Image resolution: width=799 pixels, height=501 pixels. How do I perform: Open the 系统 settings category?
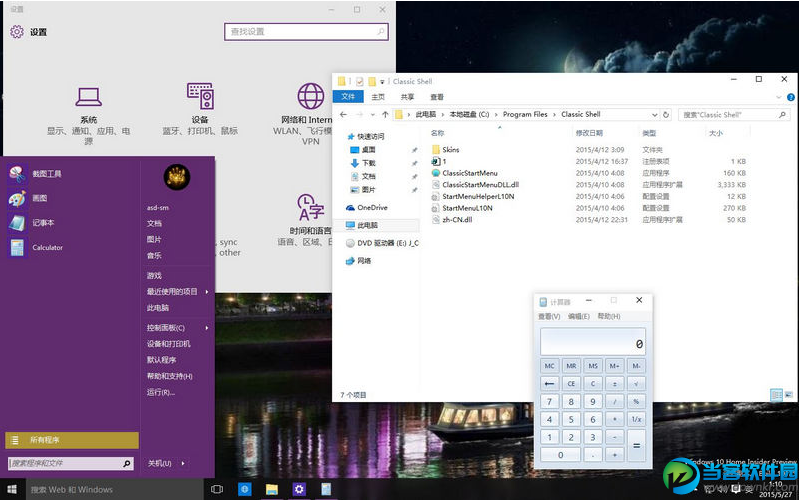point(88,108)
